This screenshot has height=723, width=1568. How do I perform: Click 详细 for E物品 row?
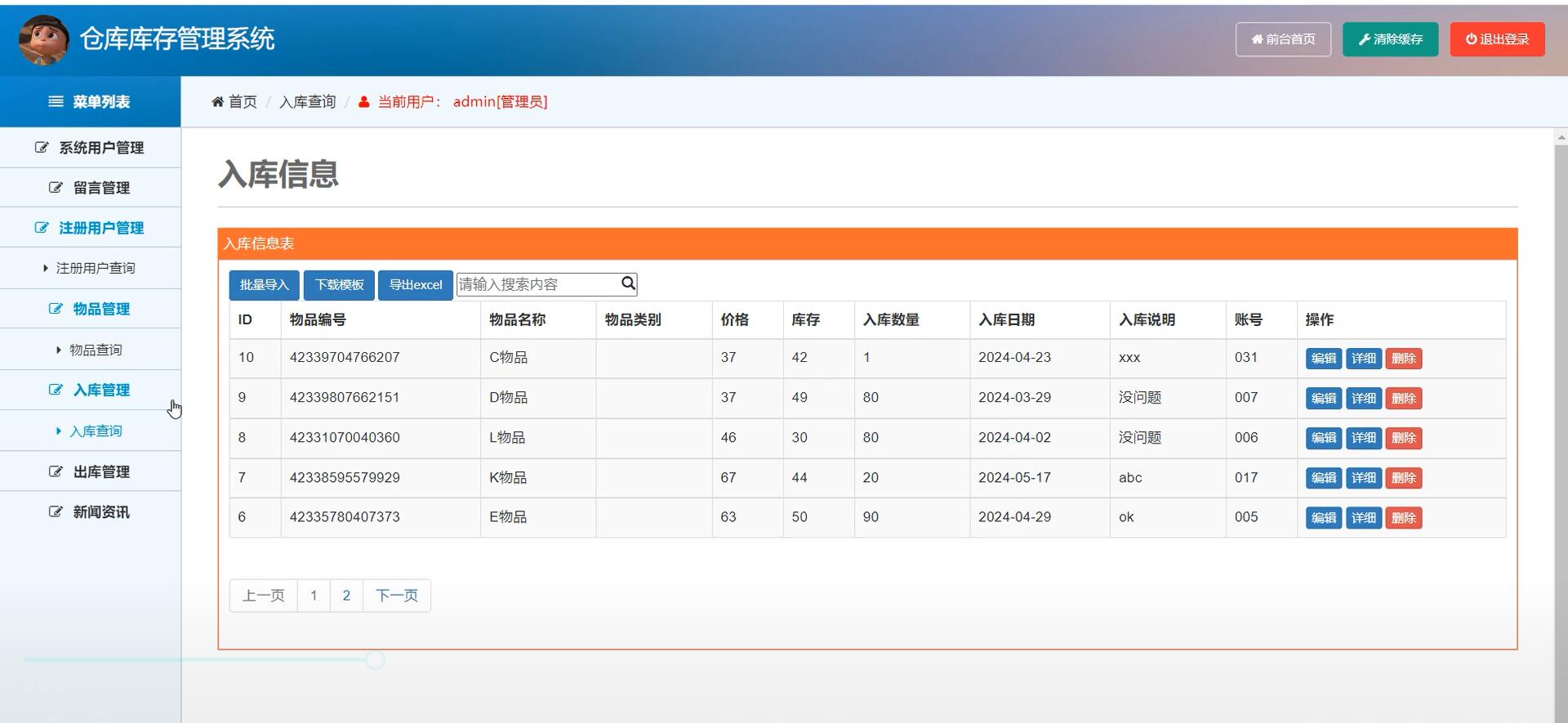1363,518
